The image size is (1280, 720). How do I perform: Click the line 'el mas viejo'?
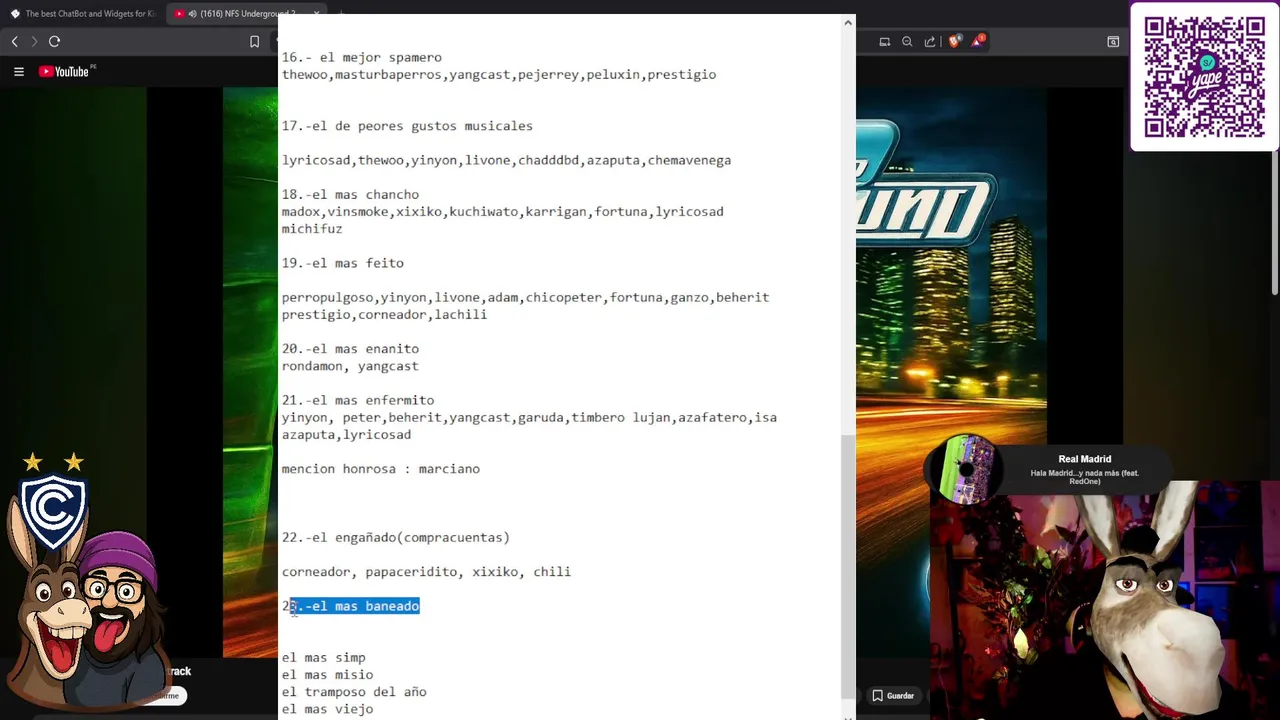click(327, 709)
